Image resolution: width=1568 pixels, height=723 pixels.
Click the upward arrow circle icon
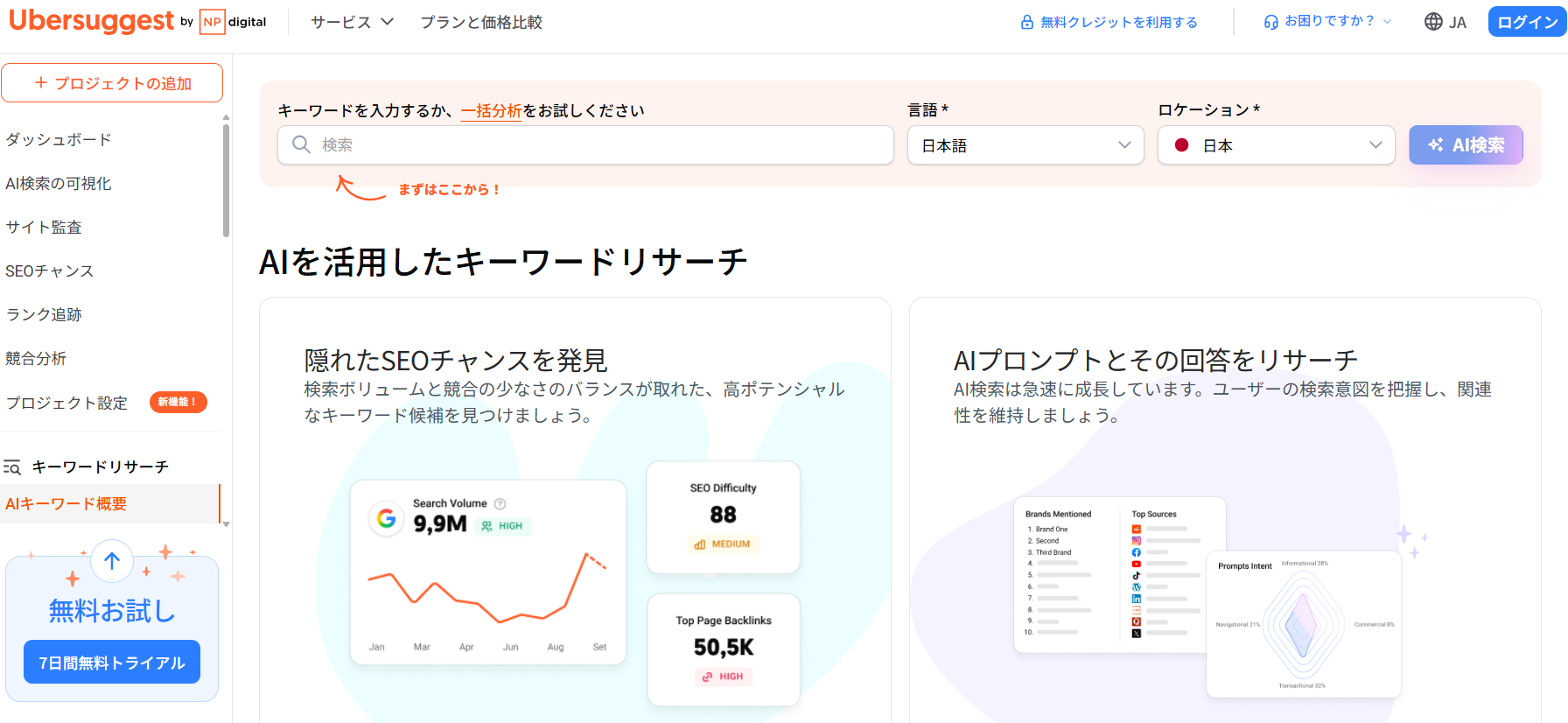click(112, 561)
